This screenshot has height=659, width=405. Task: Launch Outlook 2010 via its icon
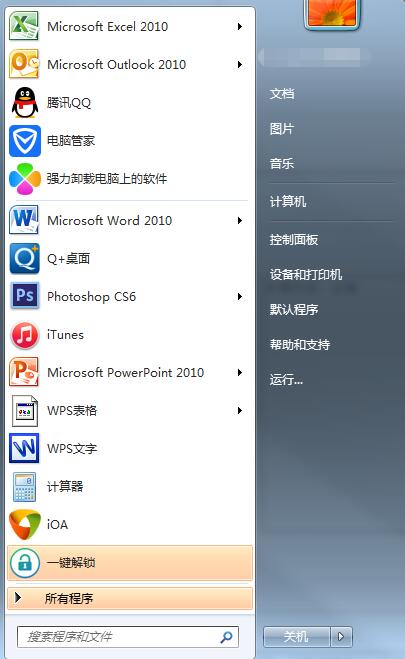24,64
